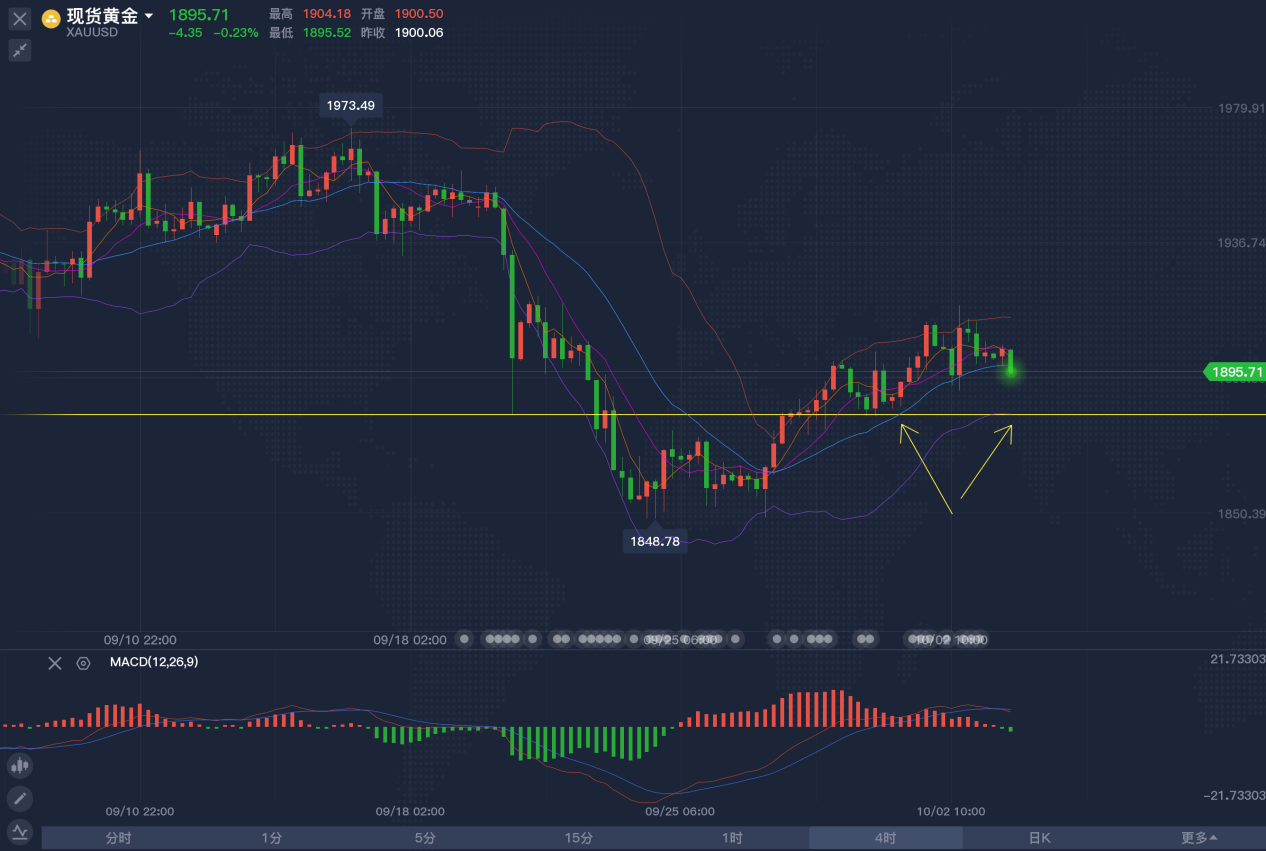Switch chart to 15分 interval
Viewport: 1266px width, 851px height.
[578, 838]
